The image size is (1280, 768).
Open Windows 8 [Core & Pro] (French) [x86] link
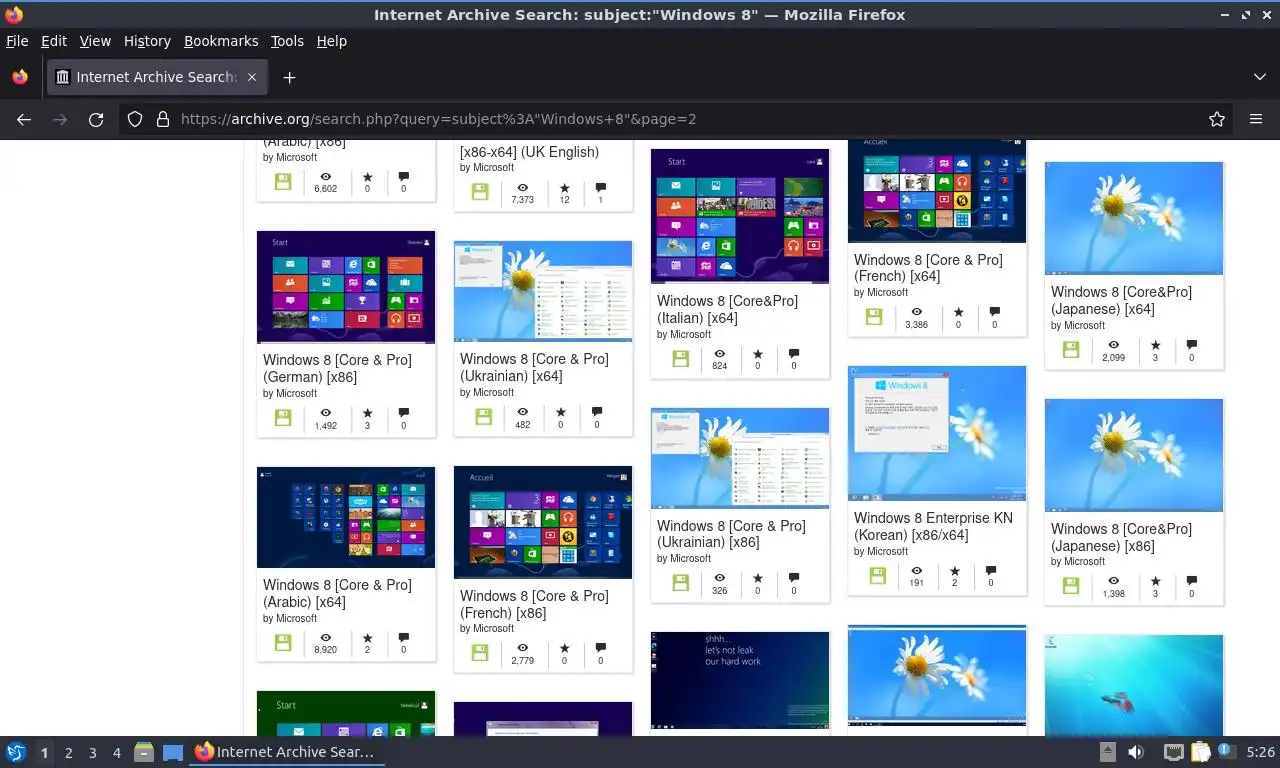(x=534, y=604)
